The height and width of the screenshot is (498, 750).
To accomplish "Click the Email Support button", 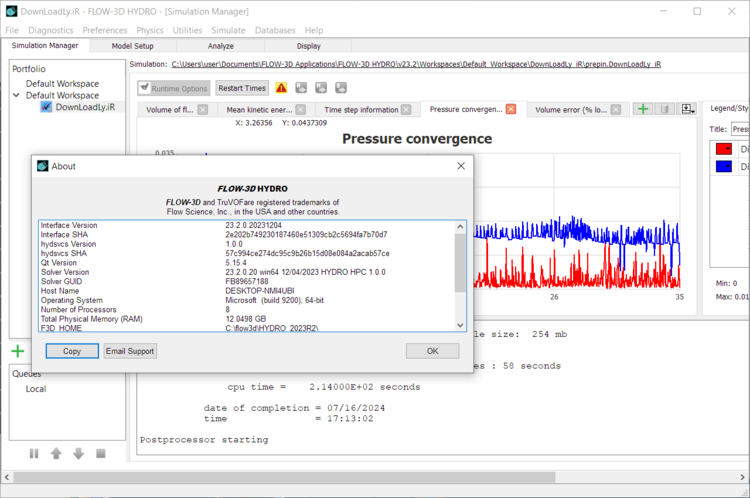I will point(130,351).
